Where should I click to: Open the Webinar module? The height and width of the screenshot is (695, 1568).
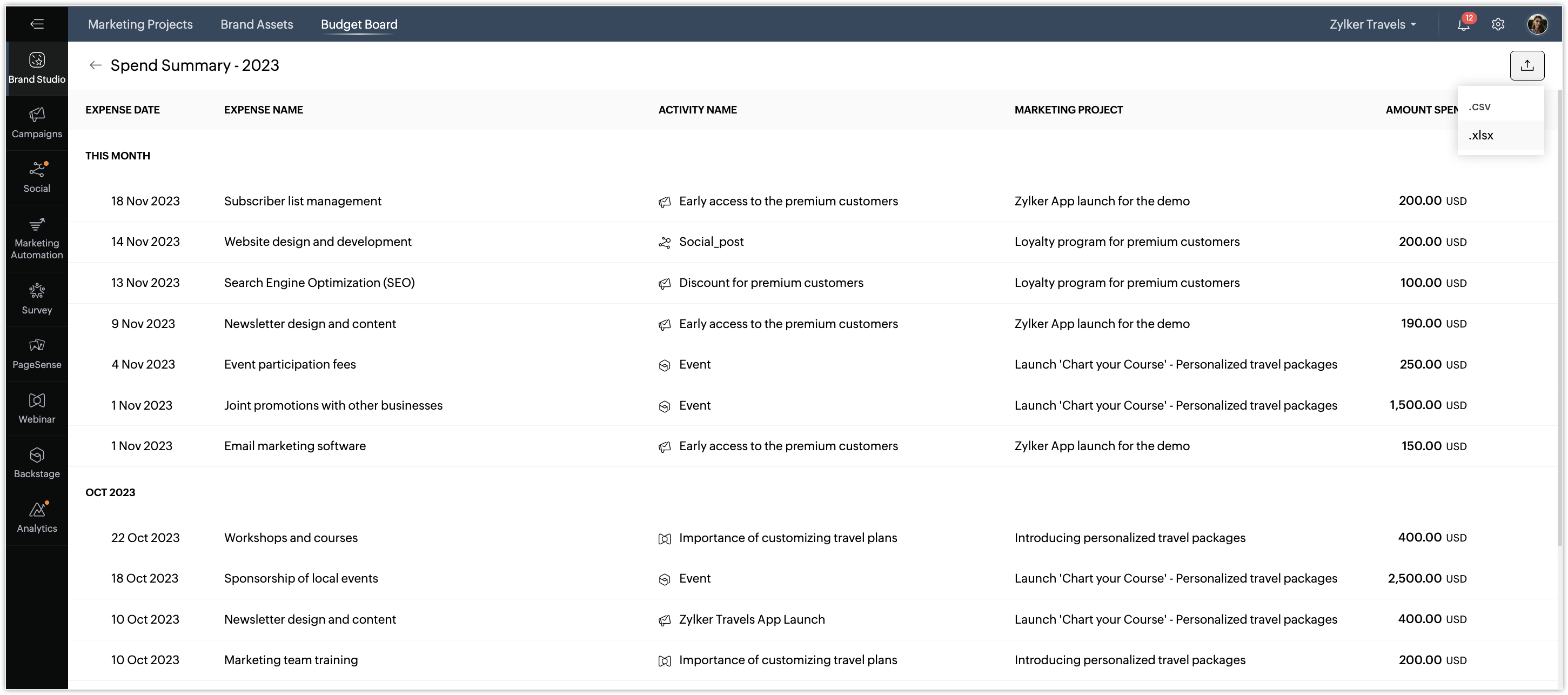(37, 409)
